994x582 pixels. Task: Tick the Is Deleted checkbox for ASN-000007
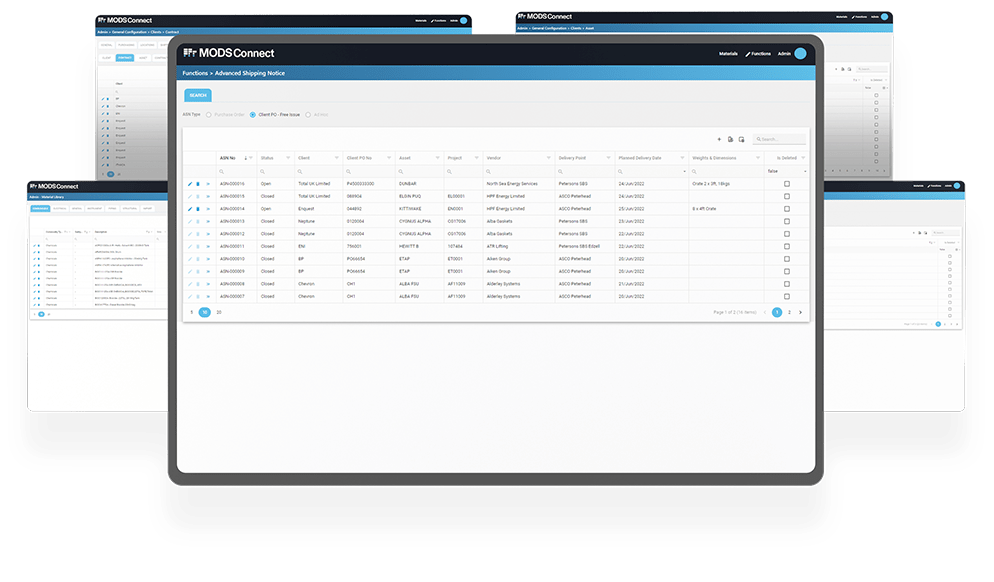(787, 297)
